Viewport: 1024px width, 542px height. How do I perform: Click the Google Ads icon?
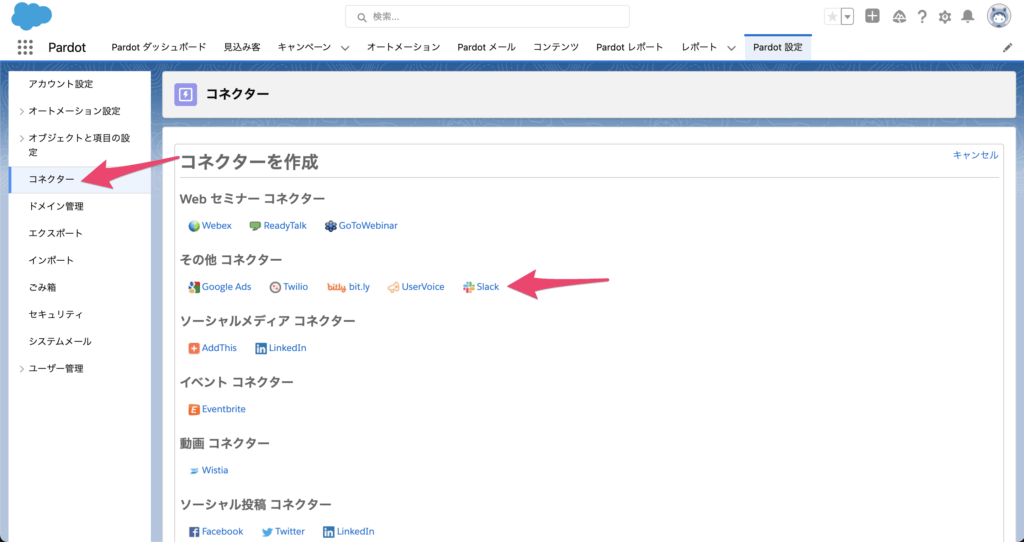pos(194,287)
